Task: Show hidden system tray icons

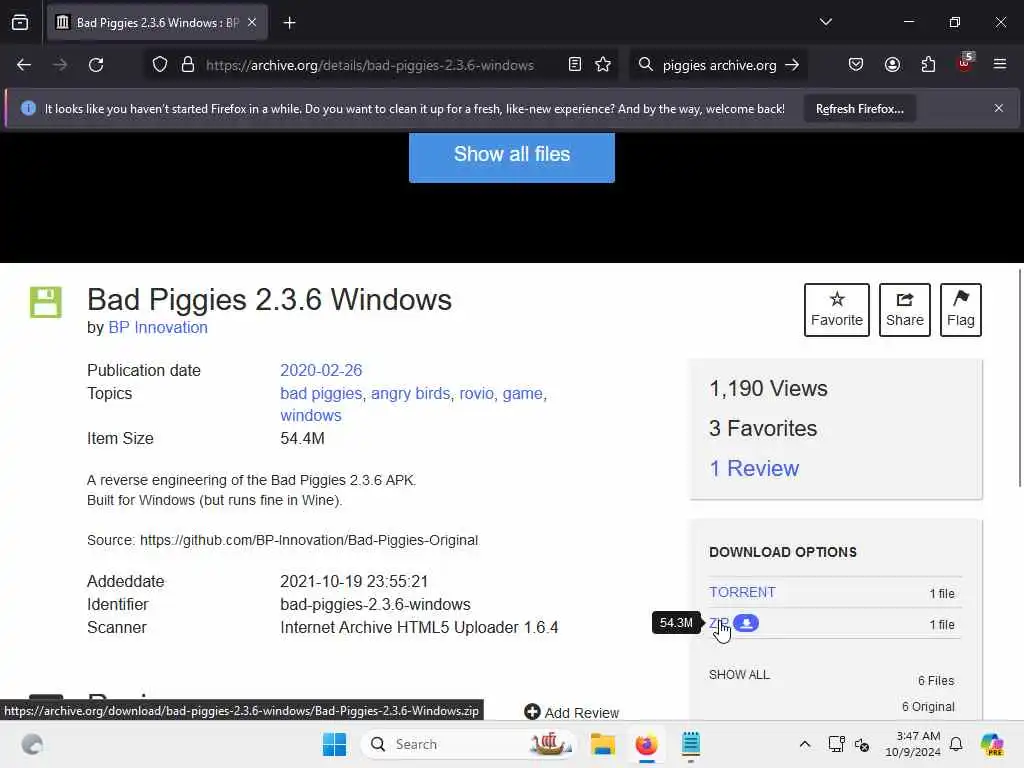Action: point(805,744)
